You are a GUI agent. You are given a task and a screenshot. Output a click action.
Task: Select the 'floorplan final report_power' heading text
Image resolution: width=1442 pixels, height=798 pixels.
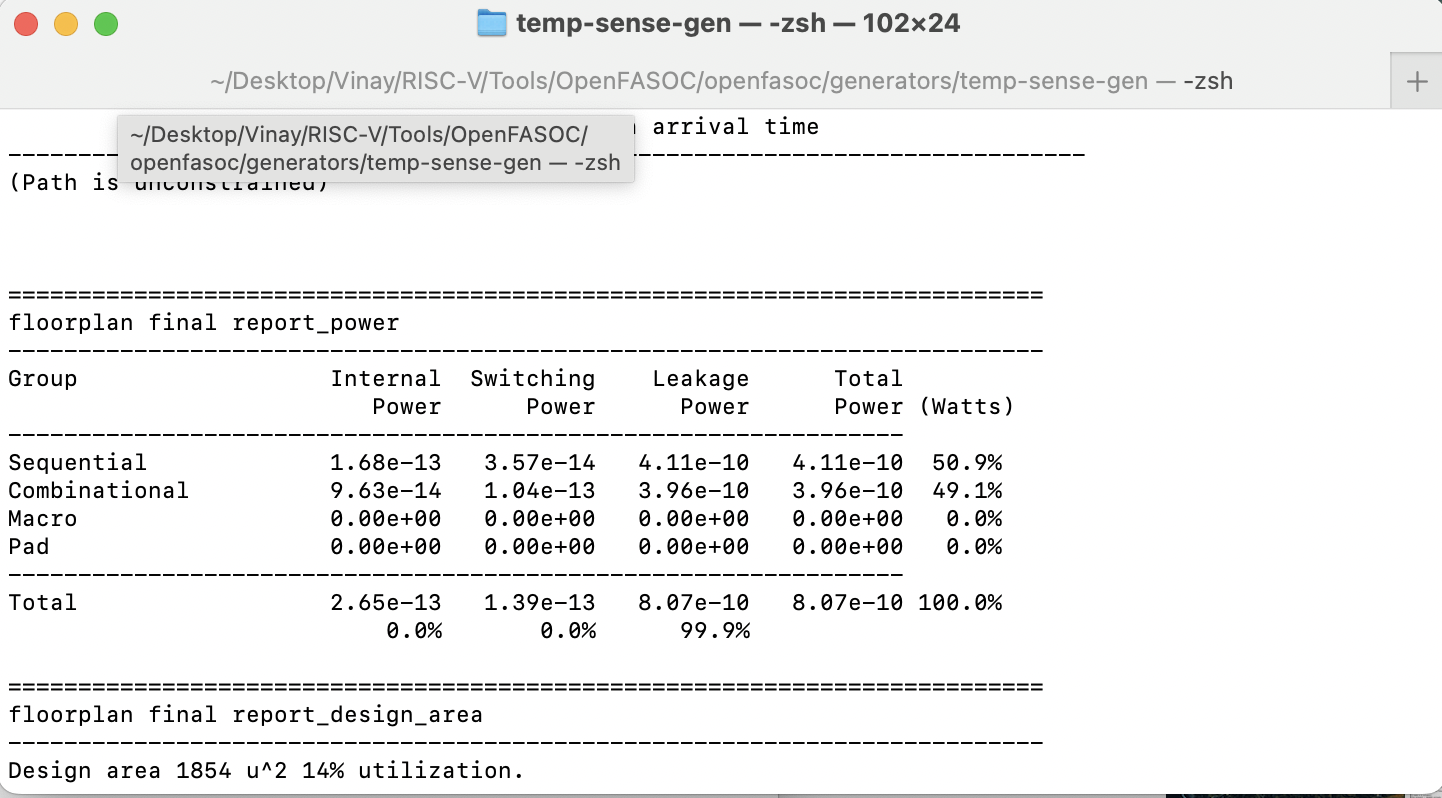203,322
